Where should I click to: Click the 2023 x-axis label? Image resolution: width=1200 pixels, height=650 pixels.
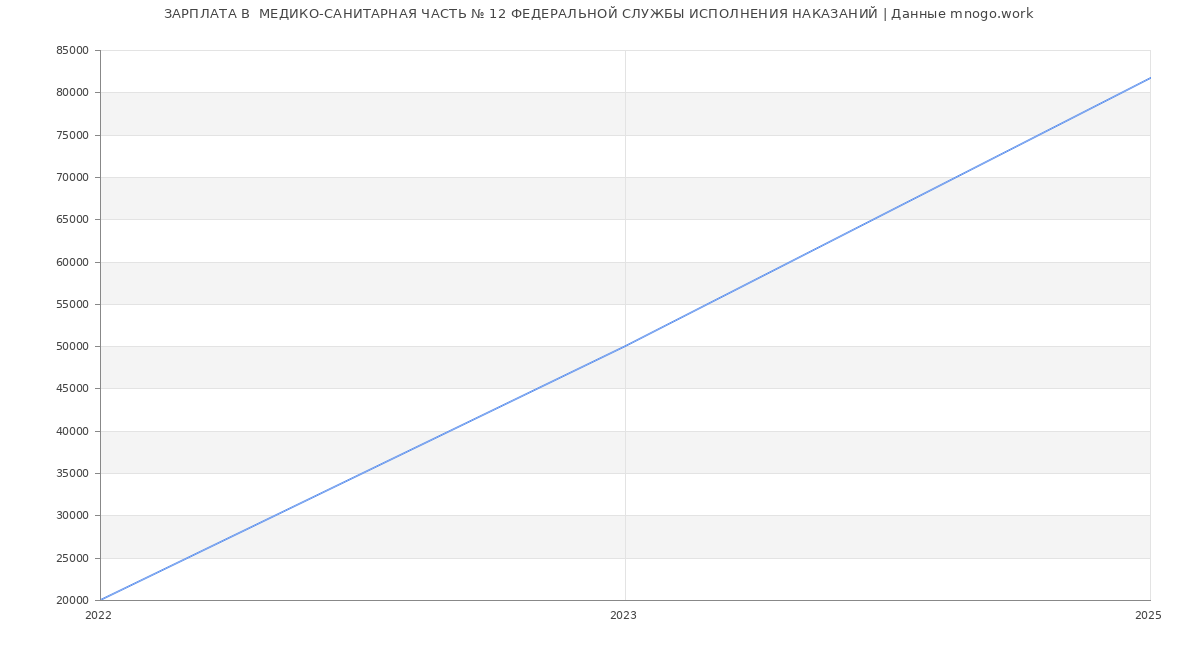(x=623, y=616)
